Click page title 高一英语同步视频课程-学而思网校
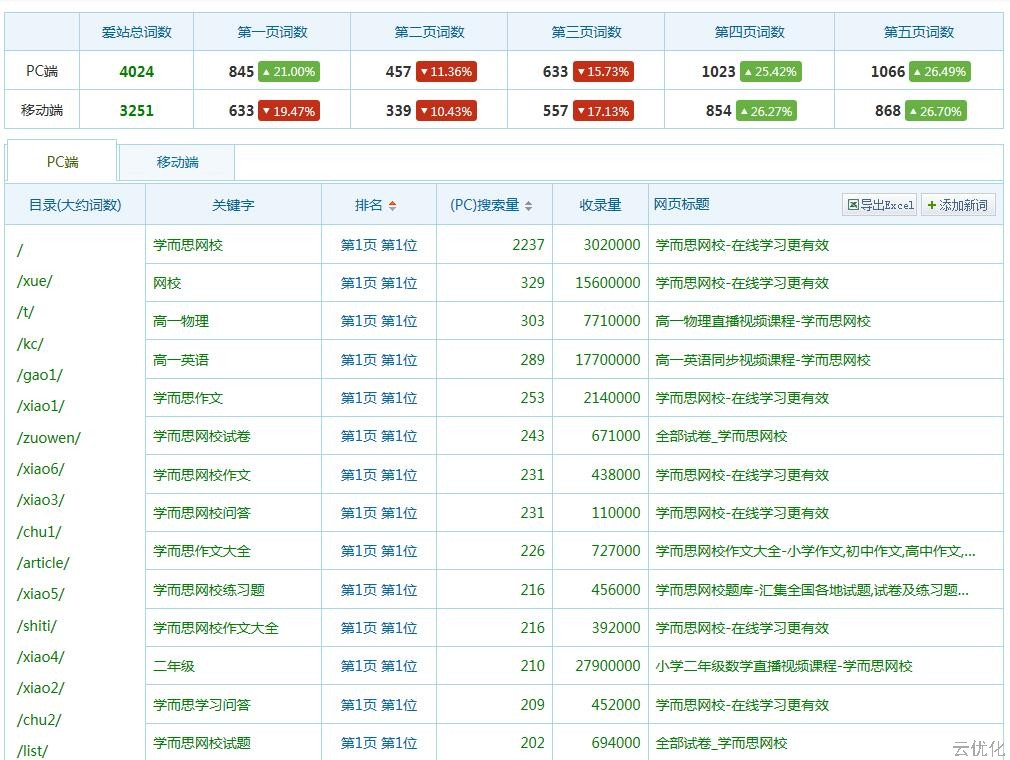The height and width of the screenshot is (760, 1010). tap(763, 359)
